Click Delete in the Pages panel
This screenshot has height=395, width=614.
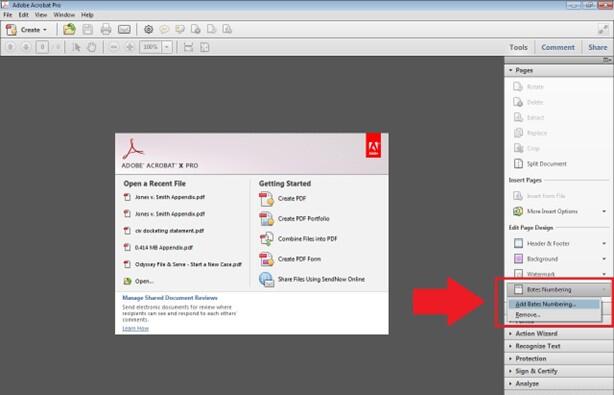tap(528, 102)
